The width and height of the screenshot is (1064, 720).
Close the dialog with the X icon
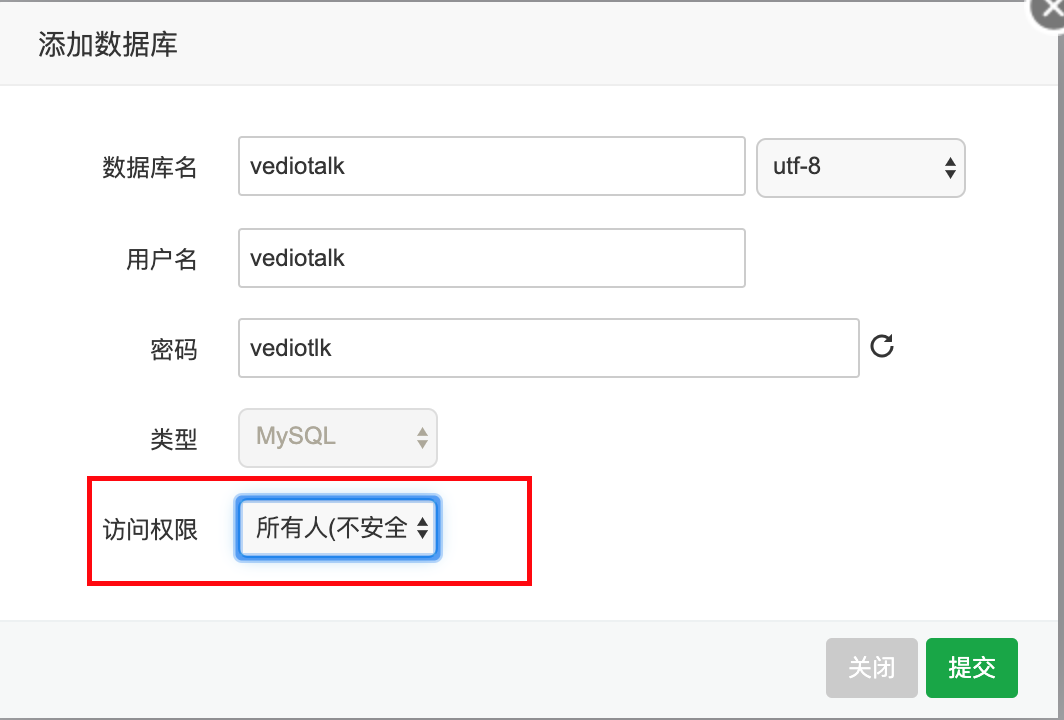pyautogui.click(x=1048, y=12)
